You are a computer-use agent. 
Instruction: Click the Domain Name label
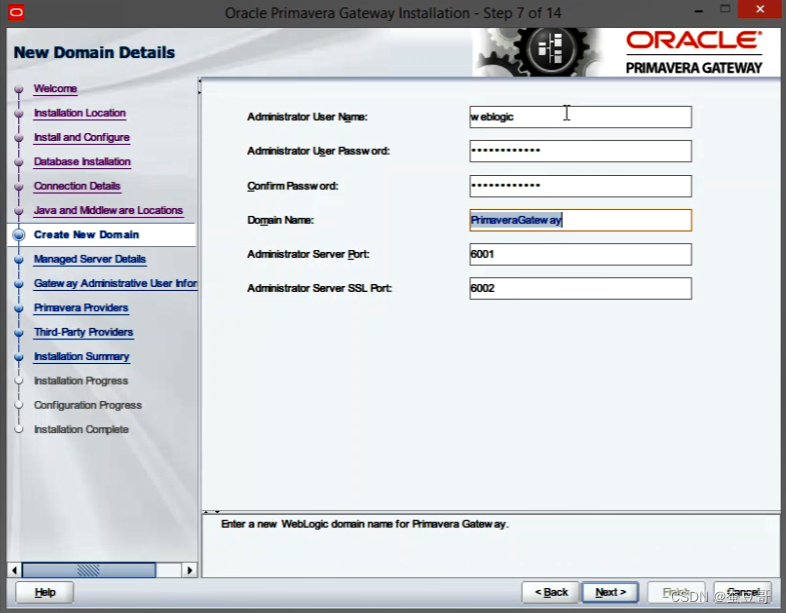tap(280, 220)
